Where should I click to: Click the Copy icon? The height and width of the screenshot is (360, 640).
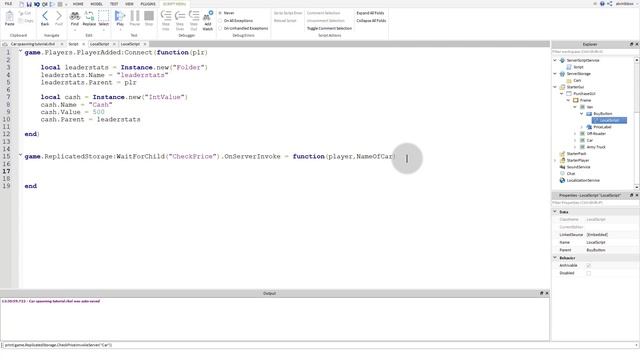(26, 21)
